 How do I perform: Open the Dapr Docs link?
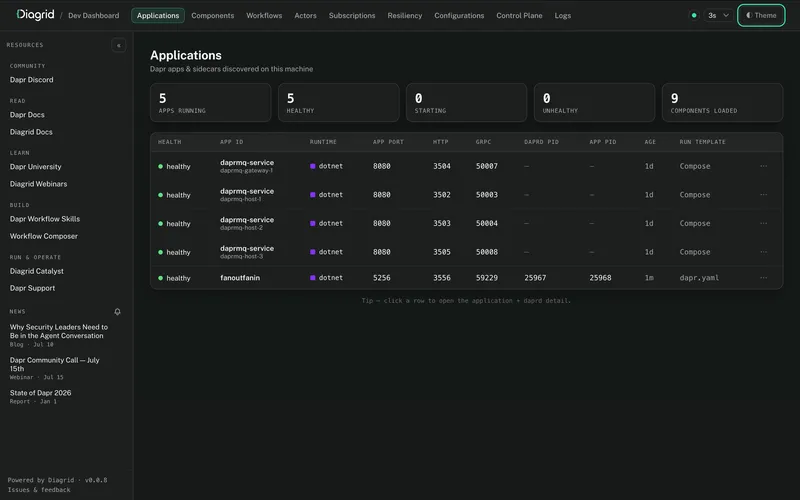click(27, 115)
